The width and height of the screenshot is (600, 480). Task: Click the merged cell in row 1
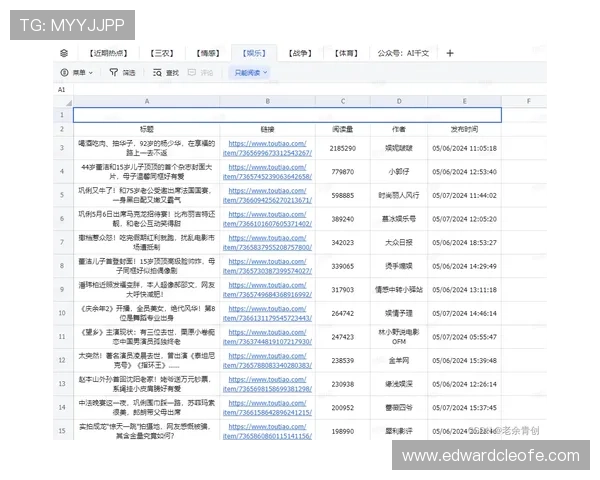pyautogui.click(x=287, y=115)
